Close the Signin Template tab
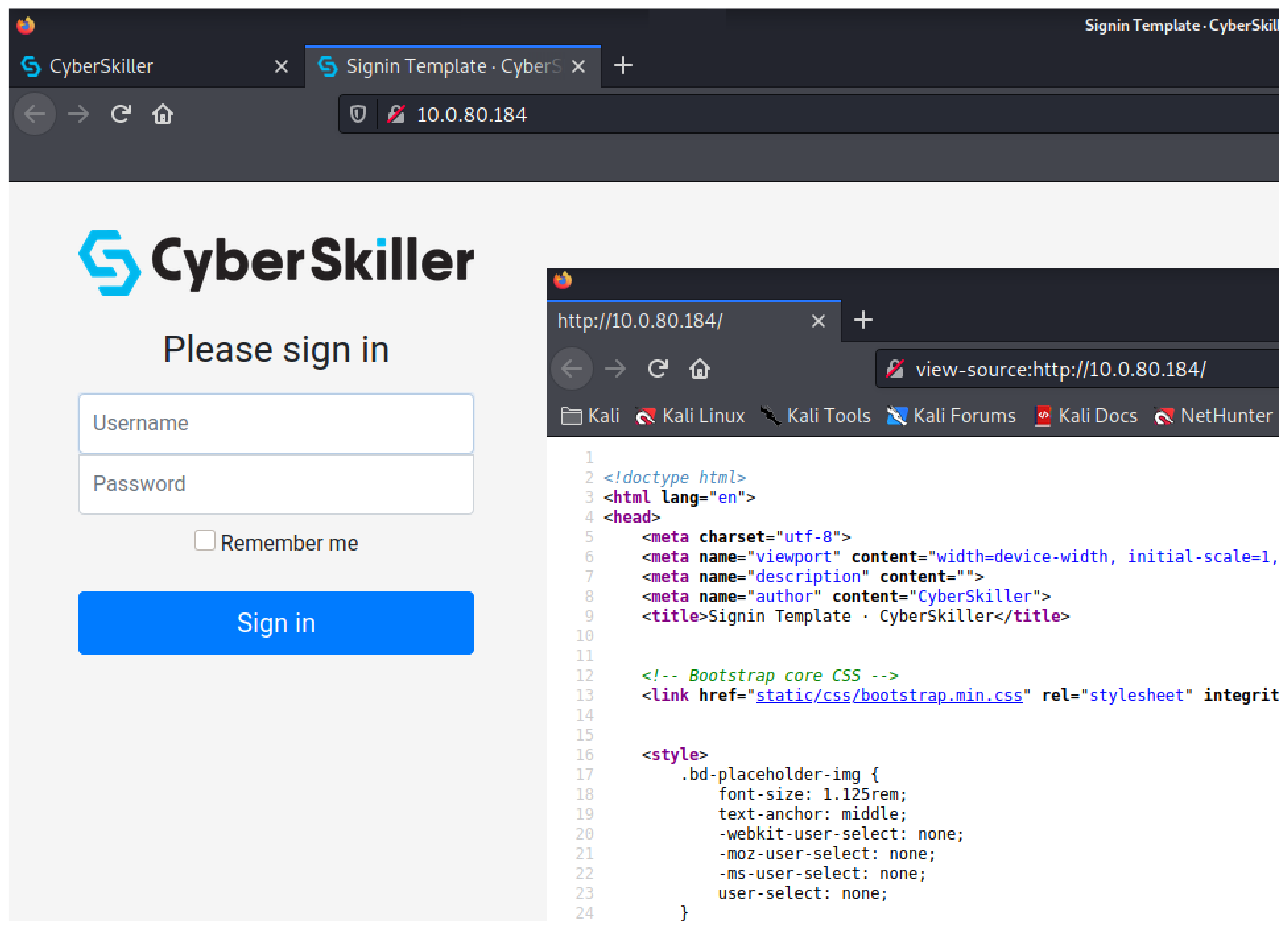The height and width of the screenshot is (935, 1288). tap(579, 66)
